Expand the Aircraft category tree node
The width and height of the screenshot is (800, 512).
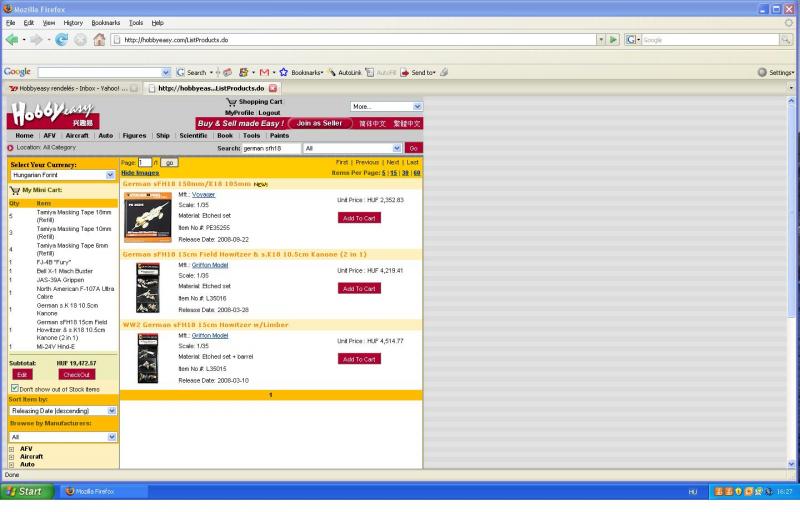[11, 456]
